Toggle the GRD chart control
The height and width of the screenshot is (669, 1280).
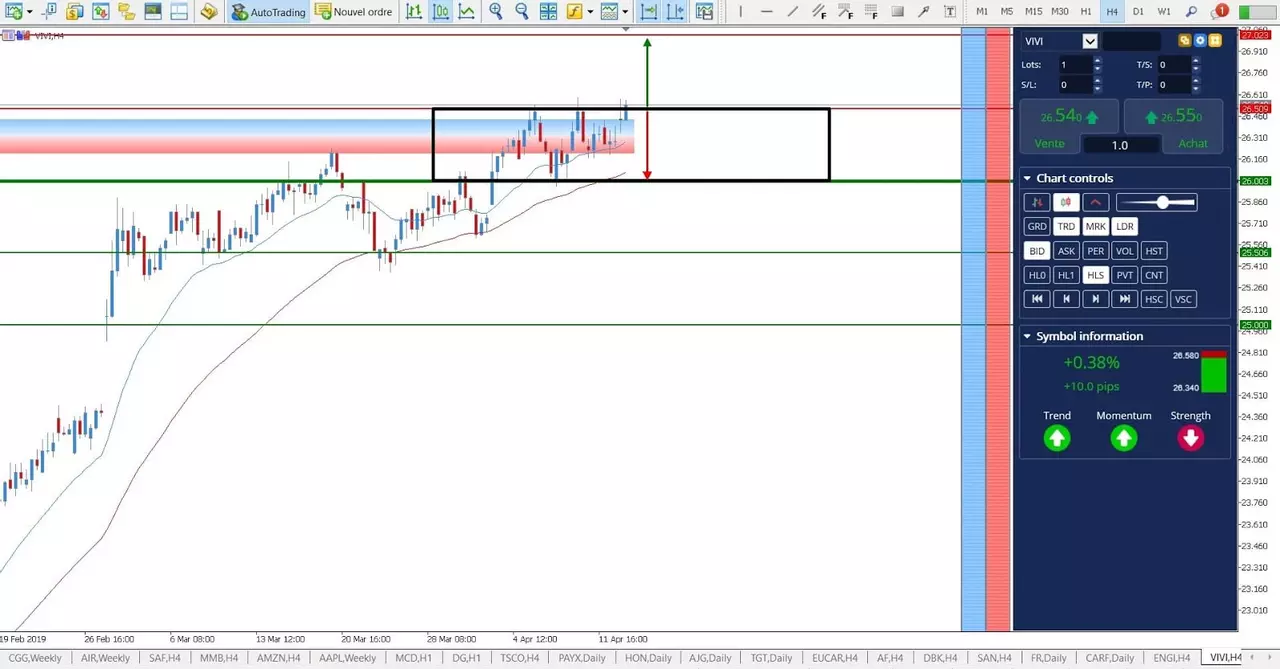pos(1037,227)
